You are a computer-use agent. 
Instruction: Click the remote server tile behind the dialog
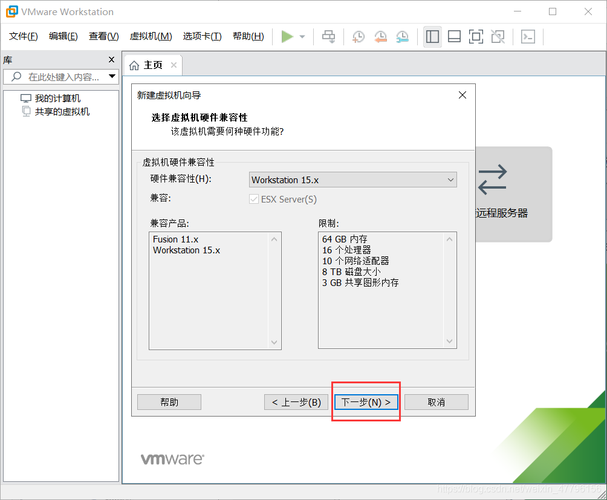(x=513, y=194)
